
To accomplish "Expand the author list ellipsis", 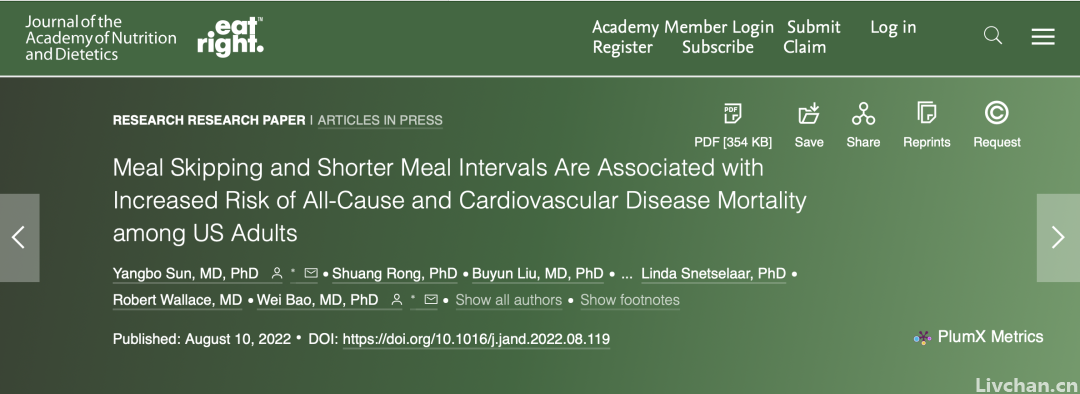I will click(x=627, y=274).
